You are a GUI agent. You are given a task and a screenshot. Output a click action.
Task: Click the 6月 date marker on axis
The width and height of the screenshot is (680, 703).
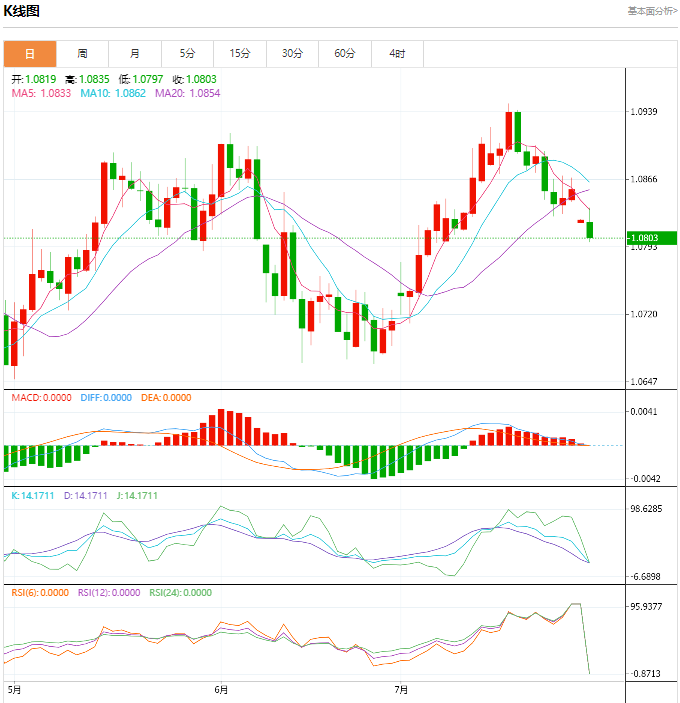(221, 690)
